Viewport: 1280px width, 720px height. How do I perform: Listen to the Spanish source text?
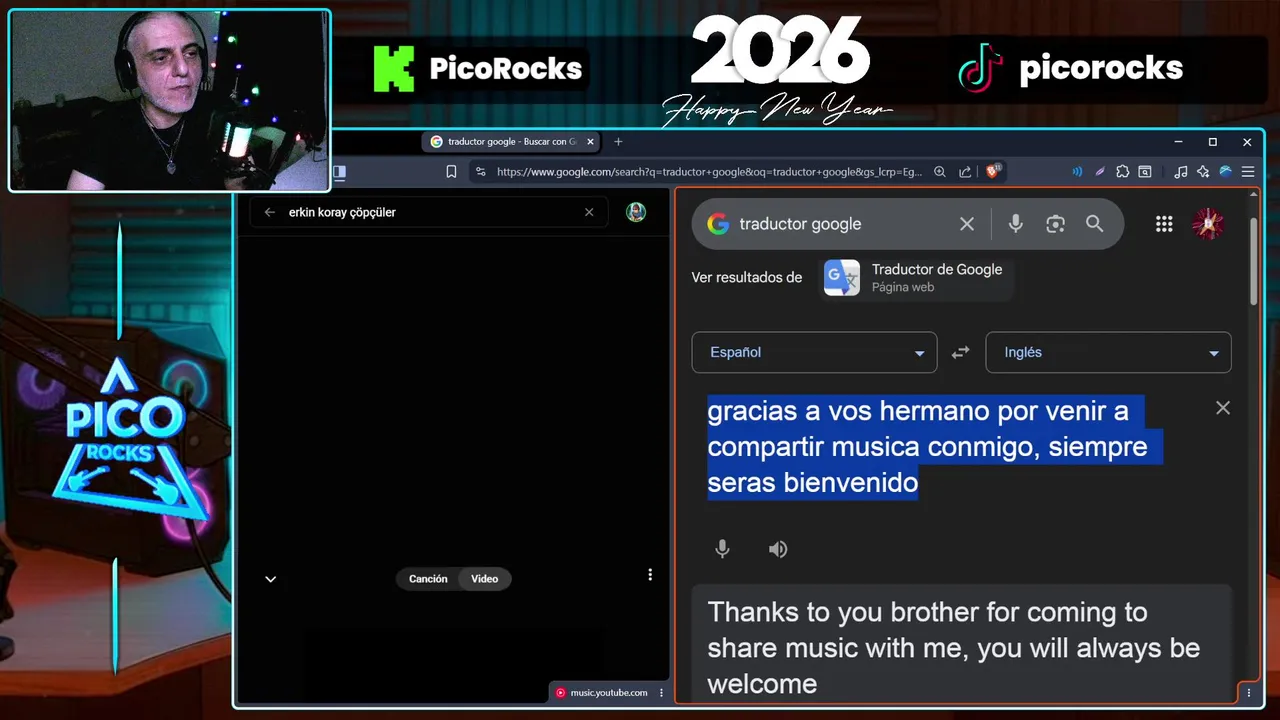tap(778, 549)
